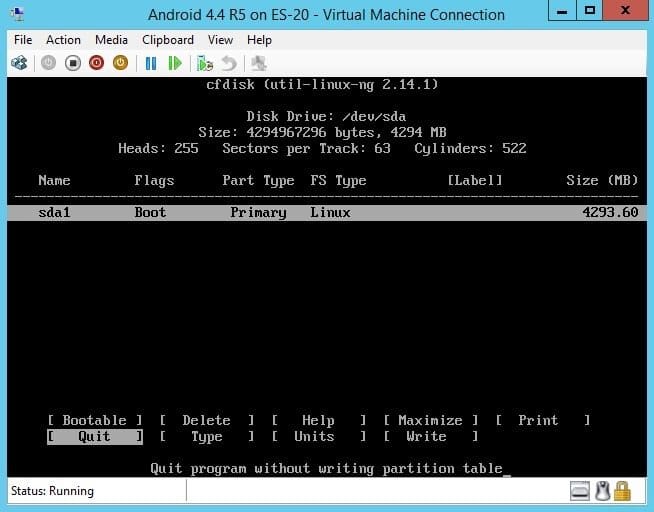Click the Primary part type value
The width and height of the screenshot is (654, 512).
tap(258, 213)
